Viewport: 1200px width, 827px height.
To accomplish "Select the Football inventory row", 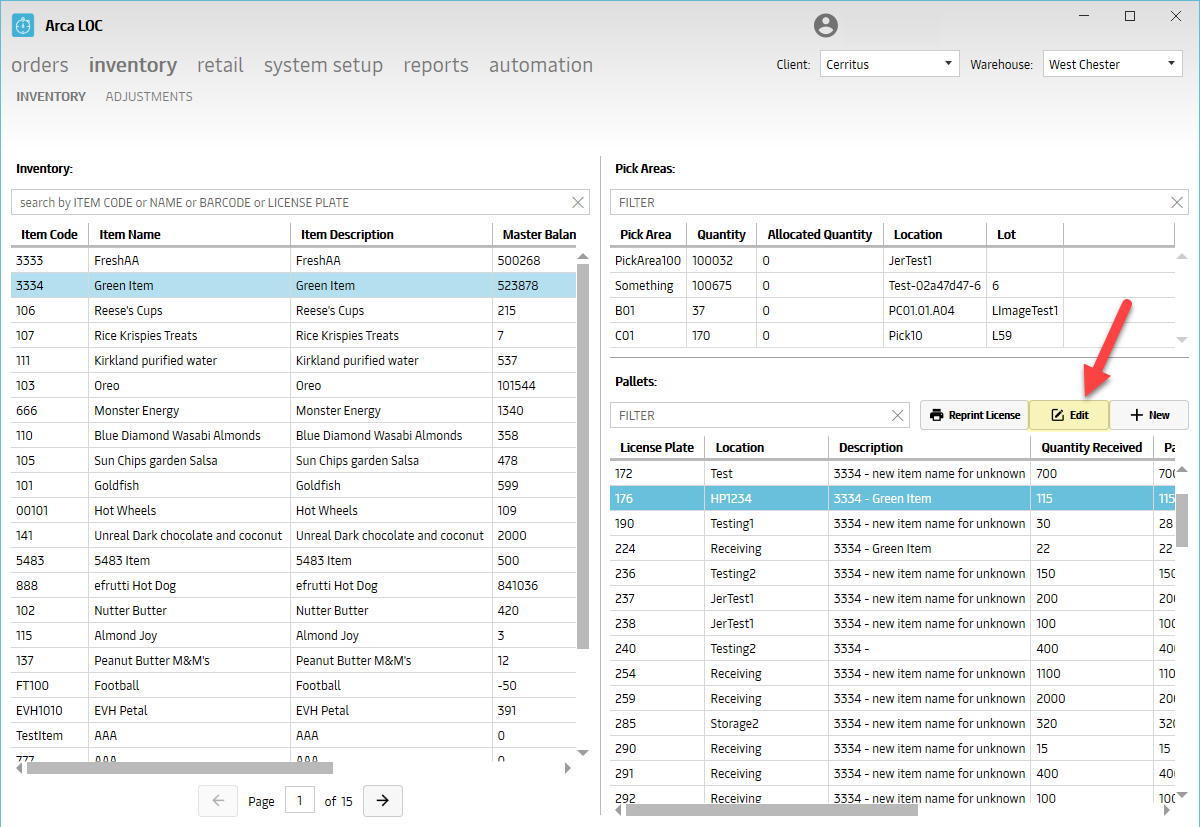I will click(294, 685).
